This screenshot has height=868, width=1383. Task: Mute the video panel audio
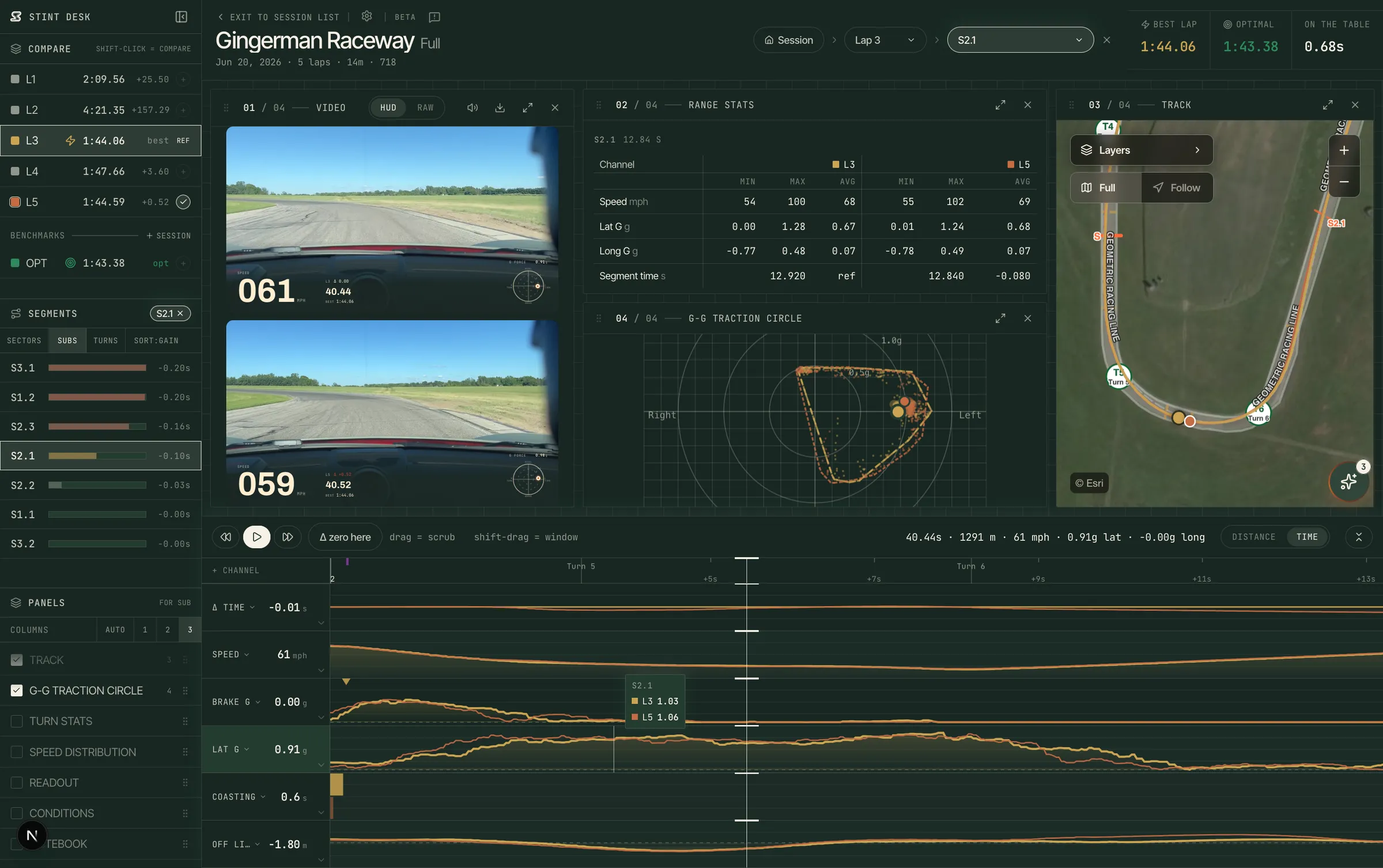(473, 108)
